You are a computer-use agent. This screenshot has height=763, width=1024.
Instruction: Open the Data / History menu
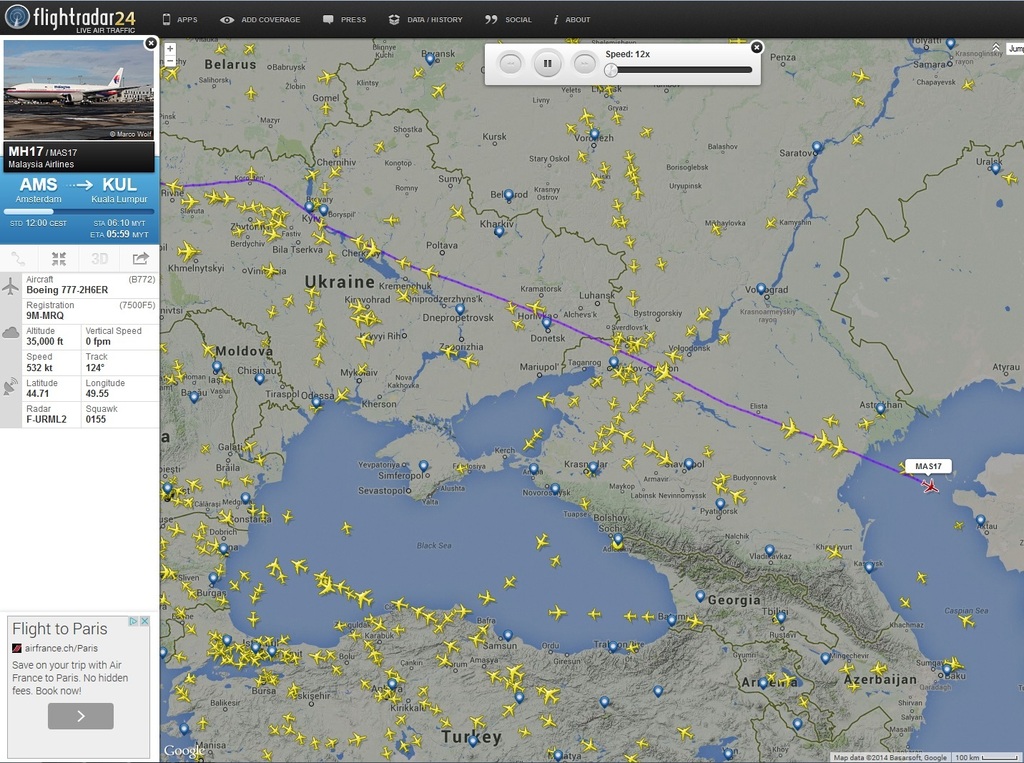pos(425,20)
